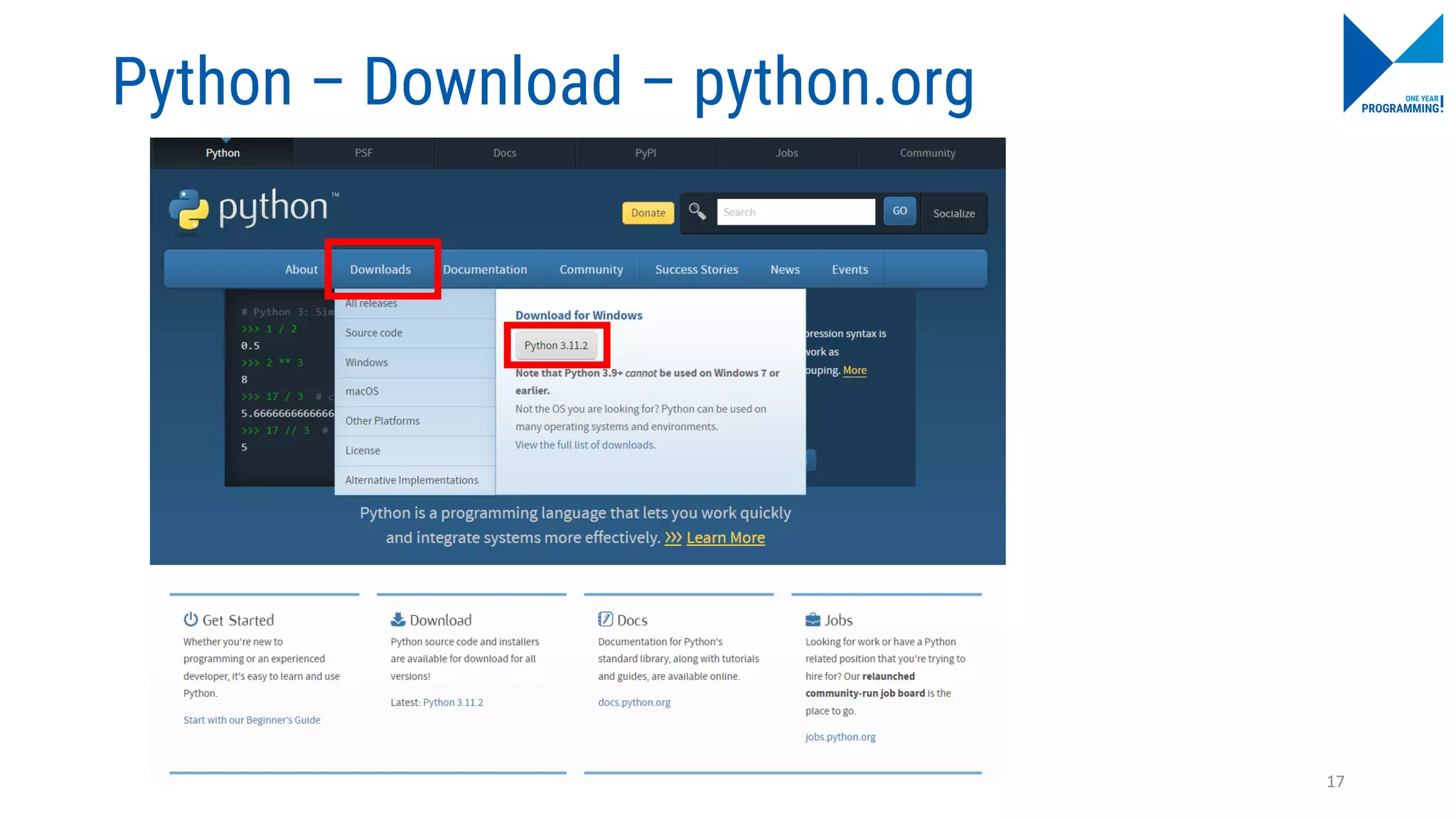The width and height of the screenshot is (1456, 819).
Task: Select All releases in Downloads submenu
Action: point(415,304)
